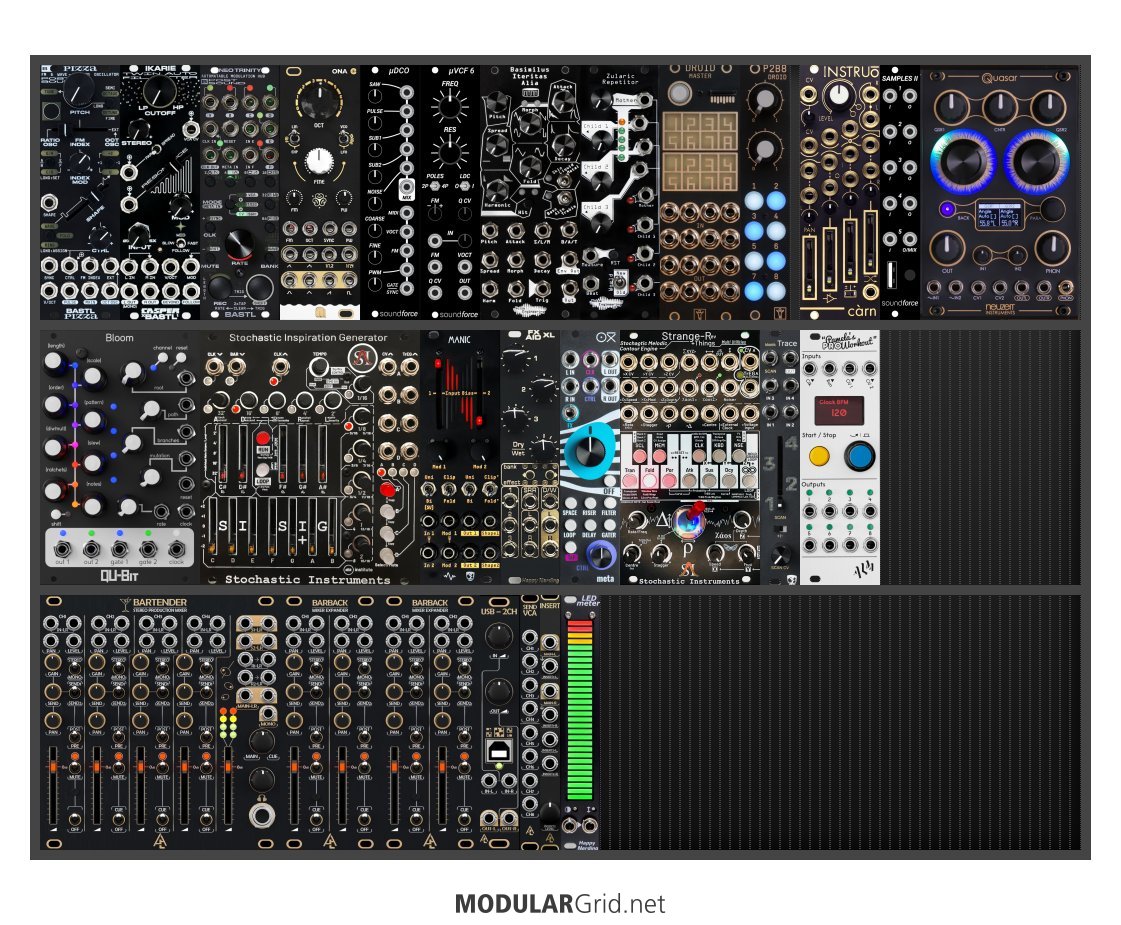1121x925 pixels.
Task: Click the Pitch knob on Bastl Pizza
Action: [78, 89]
